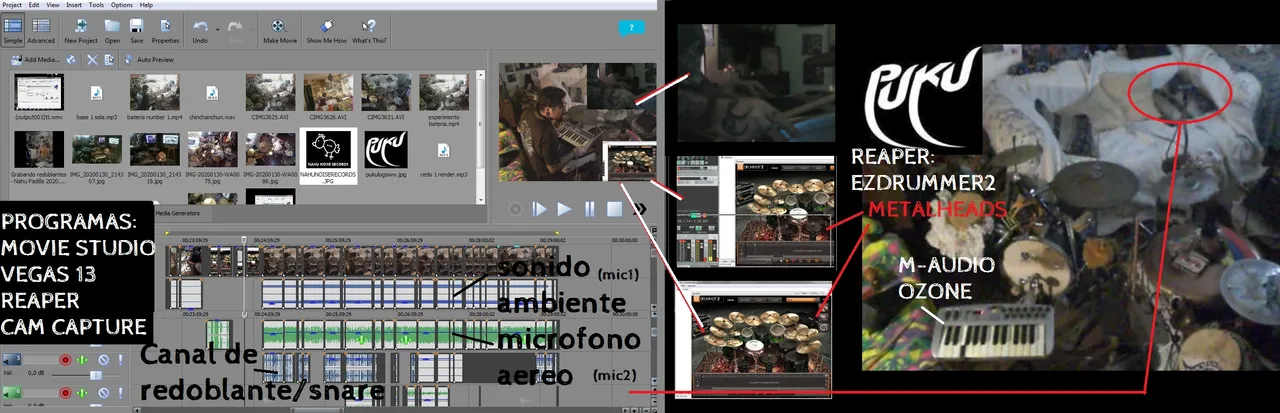Click the Undo arrow icon
Screen dimensions: 1280x413
click(200, 27)
